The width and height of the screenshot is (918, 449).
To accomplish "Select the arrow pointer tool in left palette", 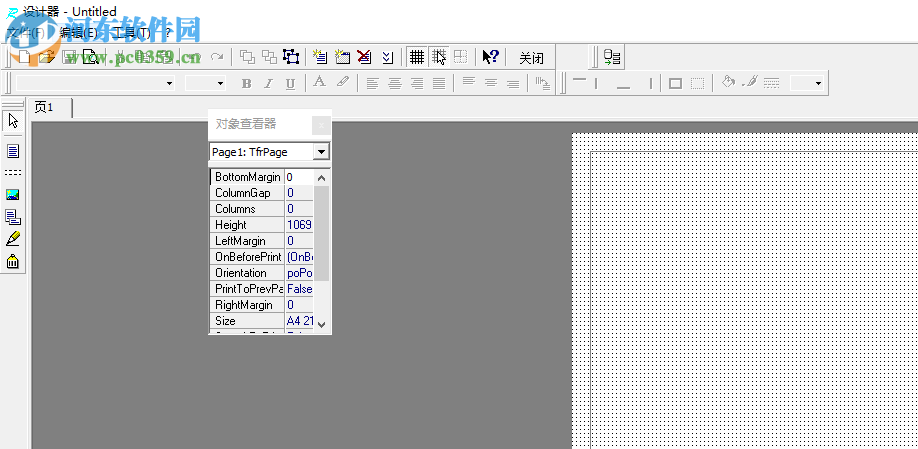I will click(x=13, y=122).
